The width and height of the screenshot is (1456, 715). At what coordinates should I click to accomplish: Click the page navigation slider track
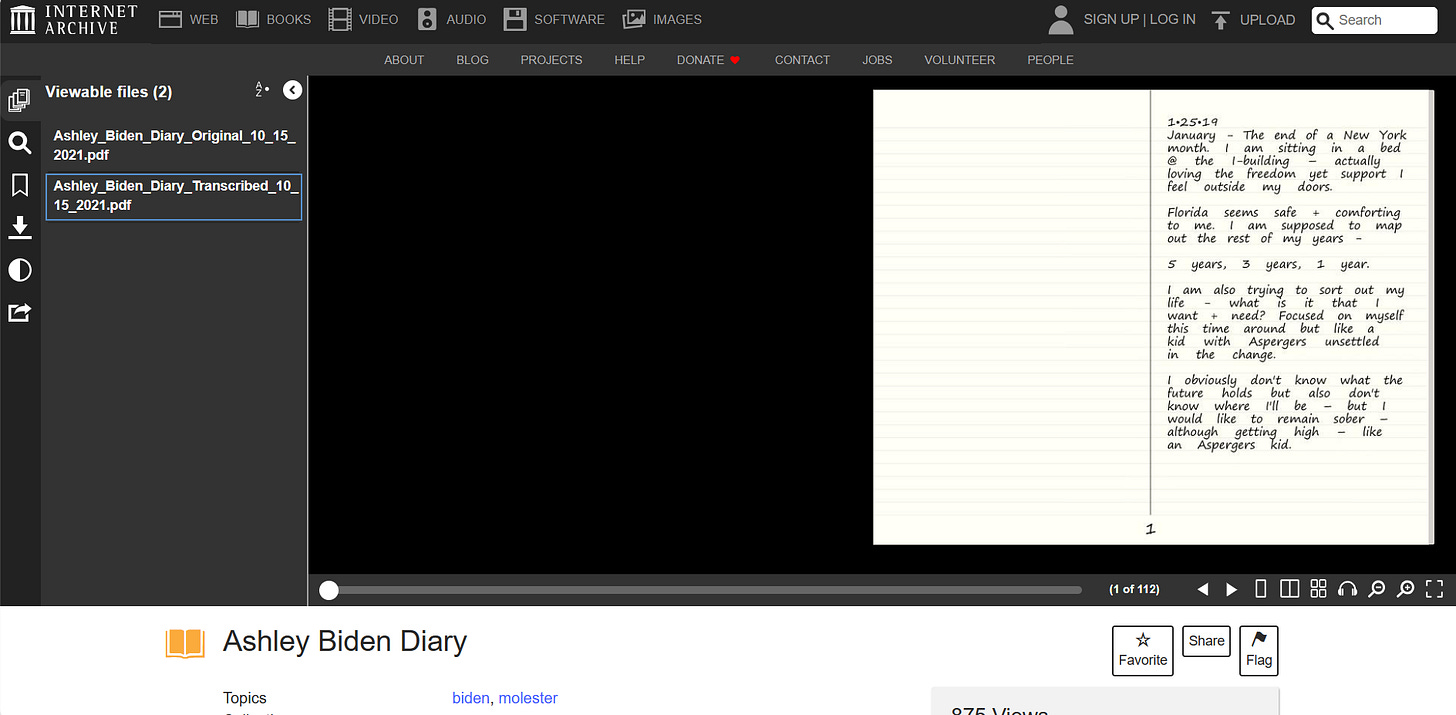[x=705, y=590]
